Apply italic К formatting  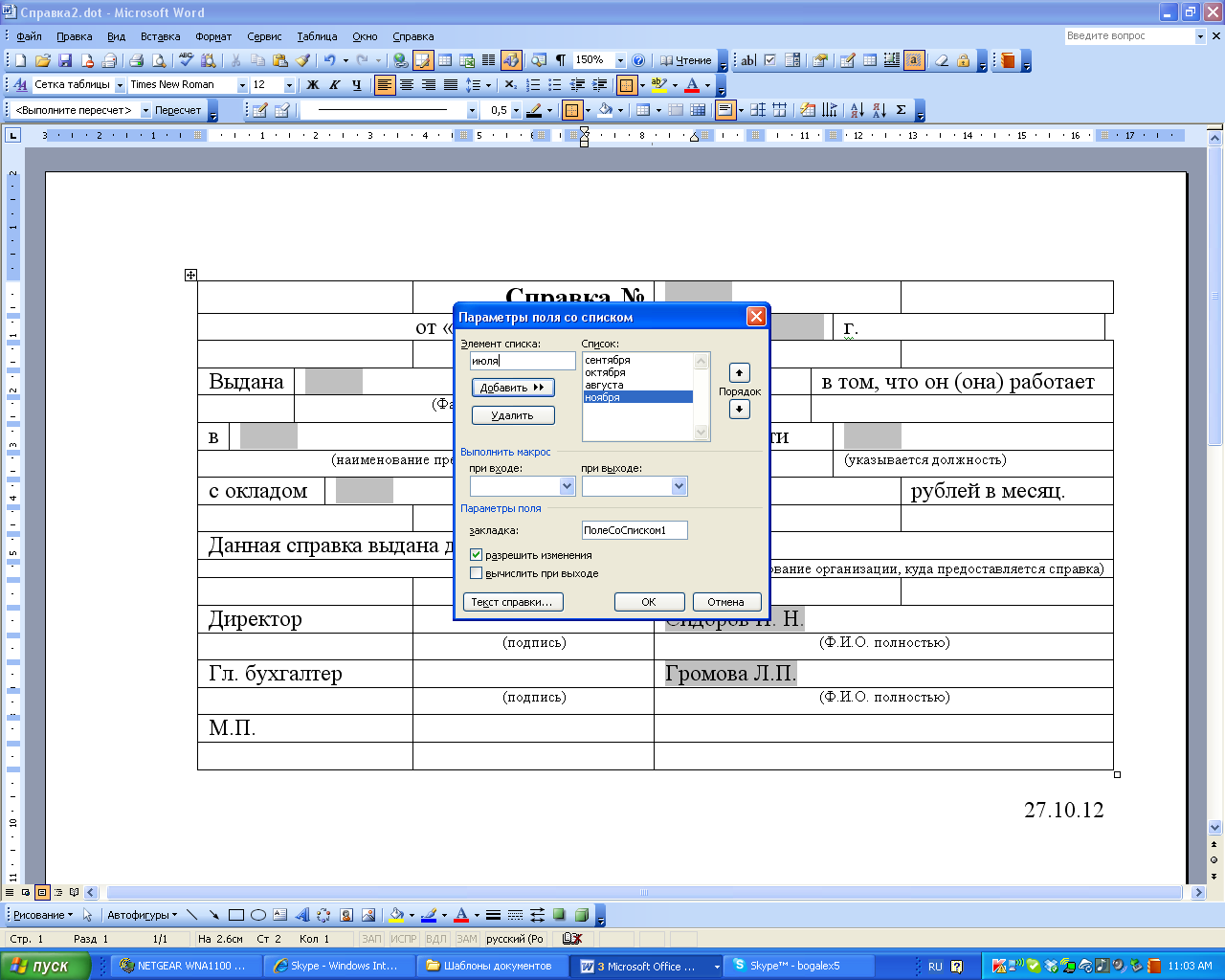coord(335,85)
